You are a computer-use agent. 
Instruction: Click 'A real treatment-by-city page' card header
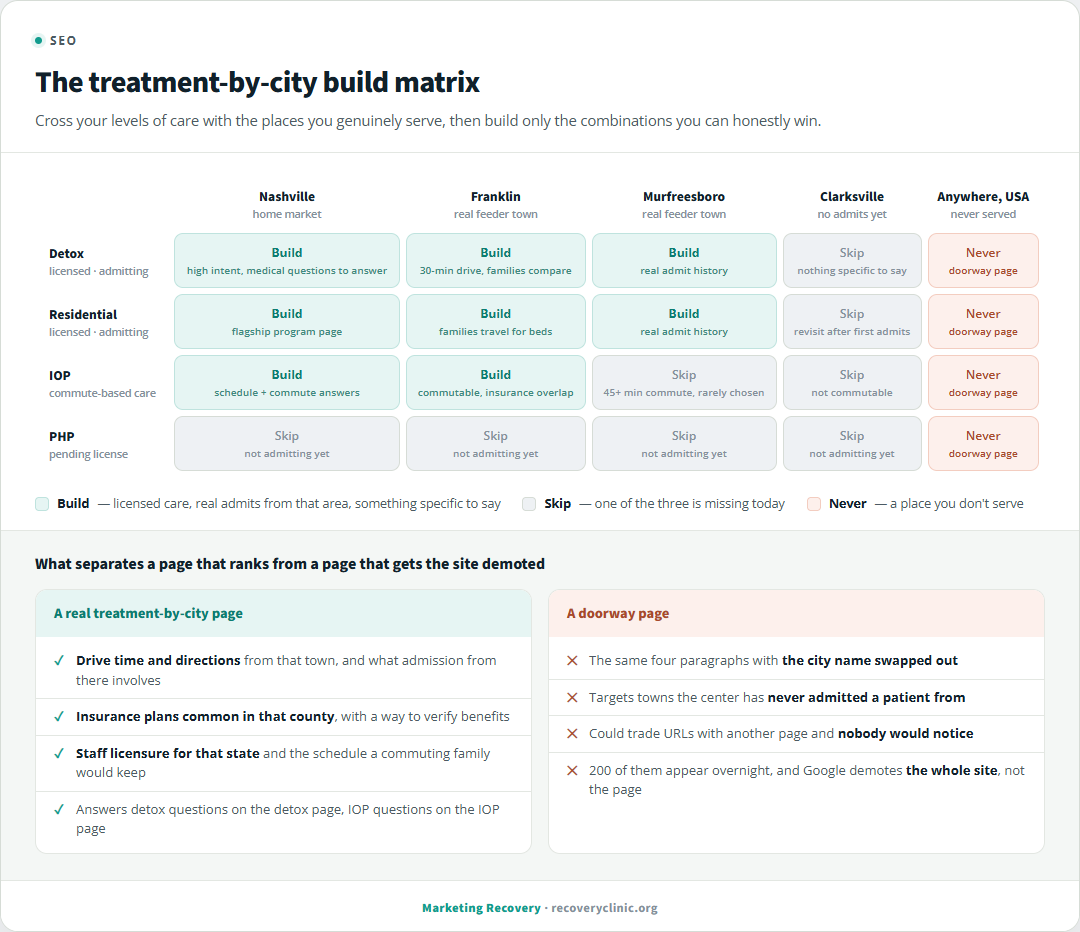click(x=283, y=613)
